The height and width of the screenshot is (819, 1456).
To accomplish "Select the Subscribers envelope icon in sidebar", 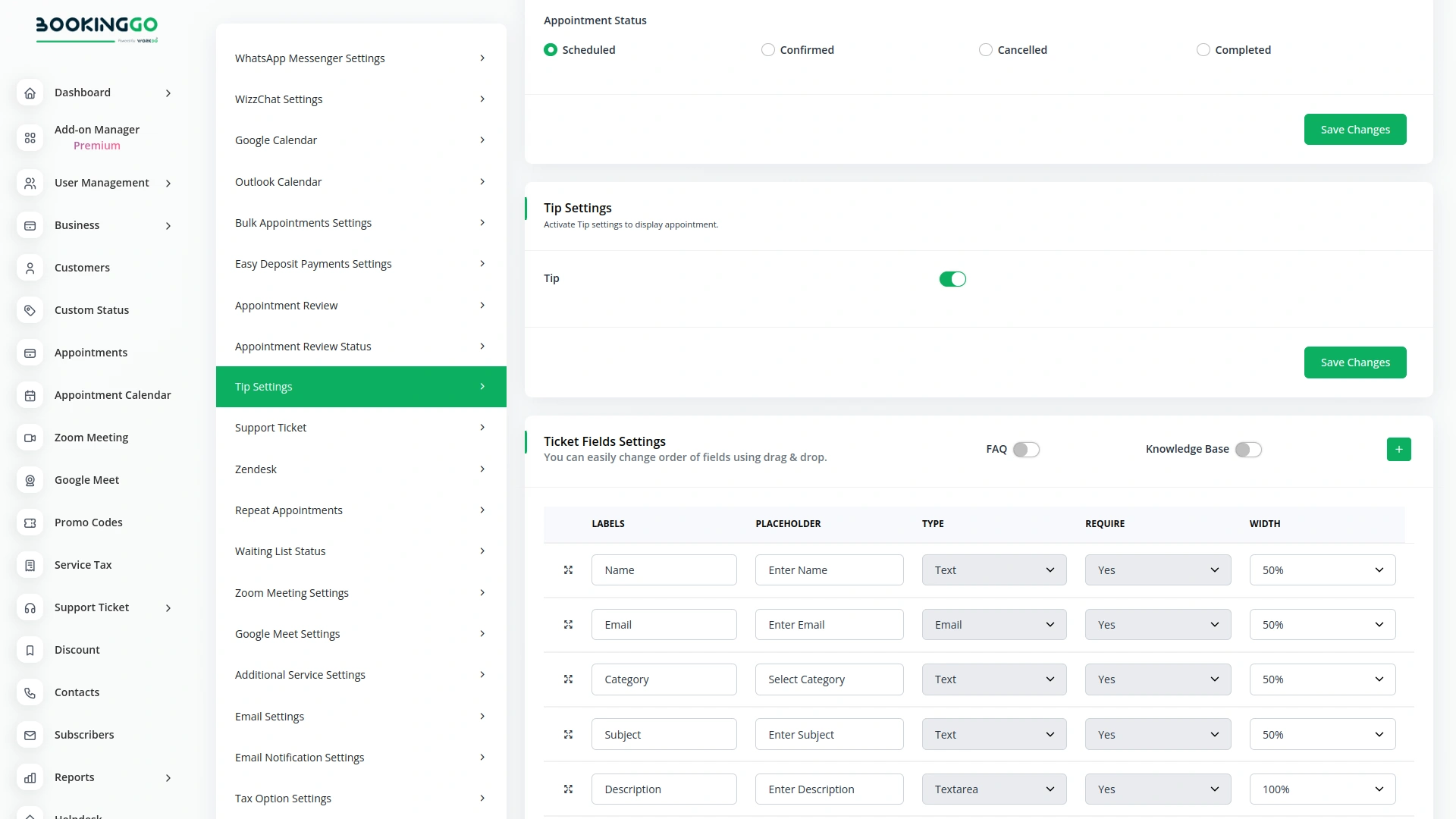I will (30, 735).
